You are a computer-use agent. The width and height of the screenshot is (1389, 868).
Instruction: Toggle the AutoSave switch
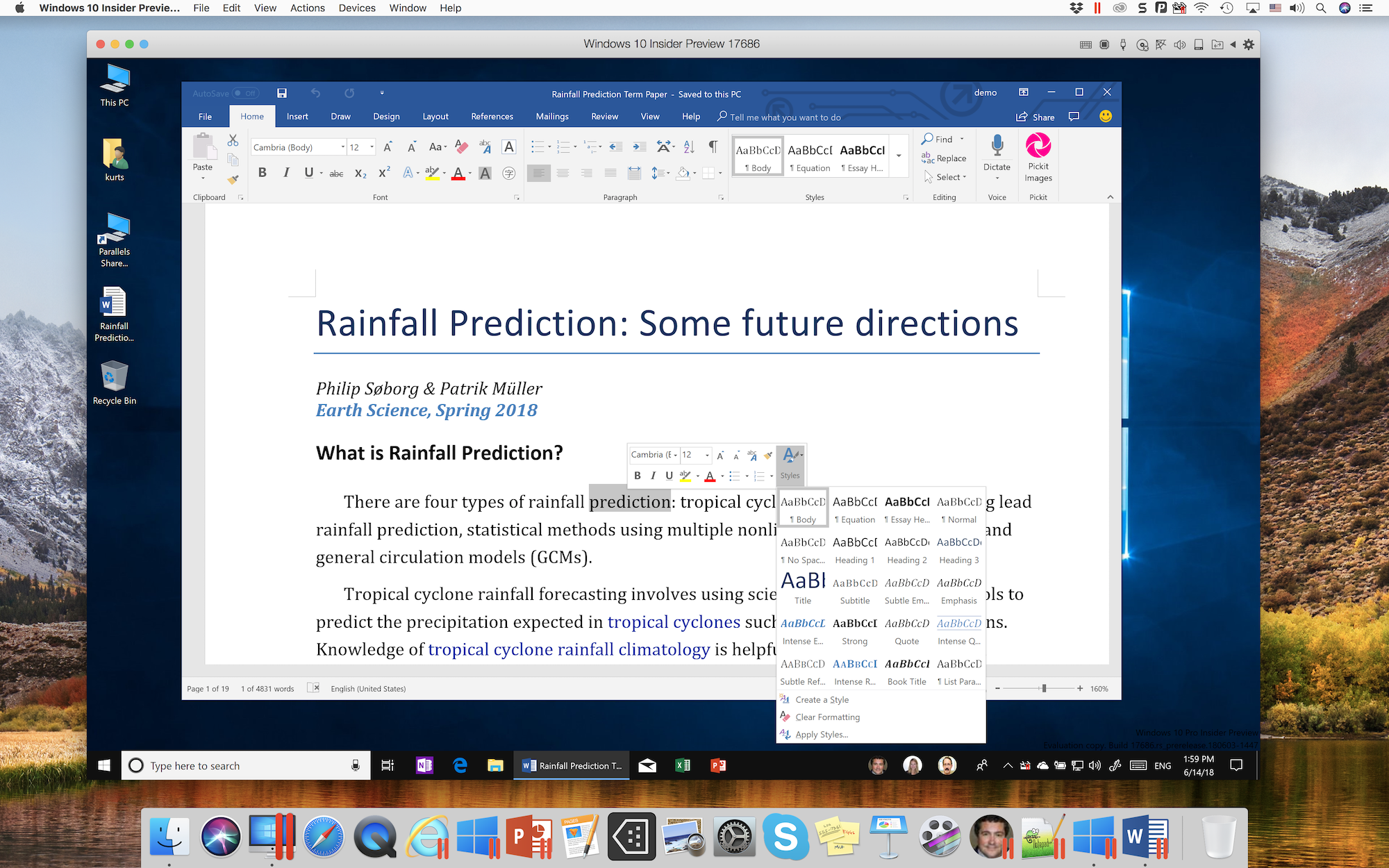(245, 93)
